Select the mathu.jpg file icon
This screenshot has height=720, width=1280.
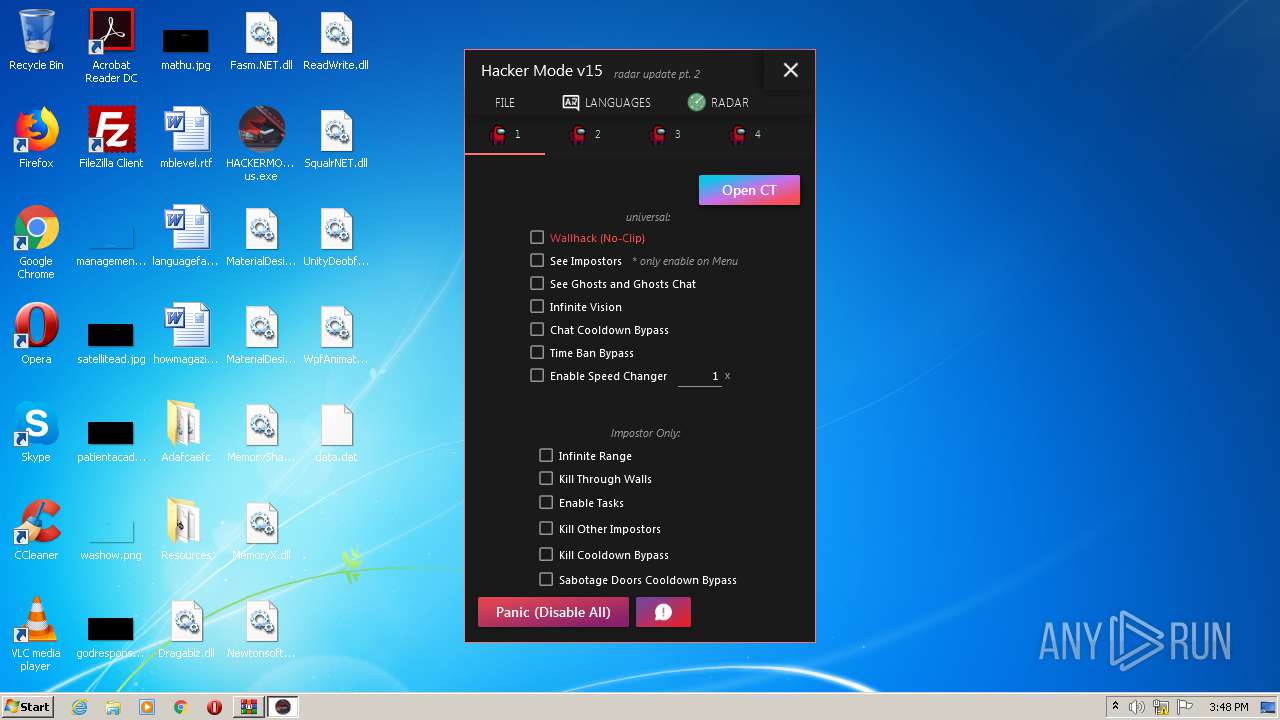point(186,46)
